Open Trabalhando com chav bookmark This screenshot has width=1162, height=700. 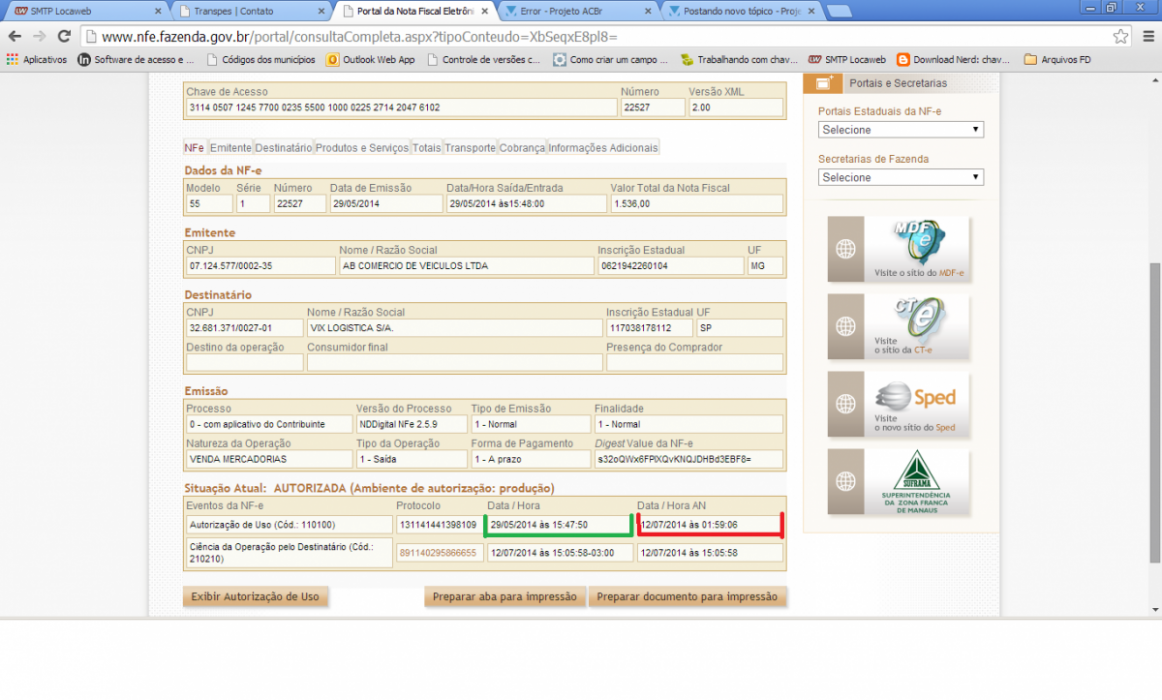pos(739,60)
